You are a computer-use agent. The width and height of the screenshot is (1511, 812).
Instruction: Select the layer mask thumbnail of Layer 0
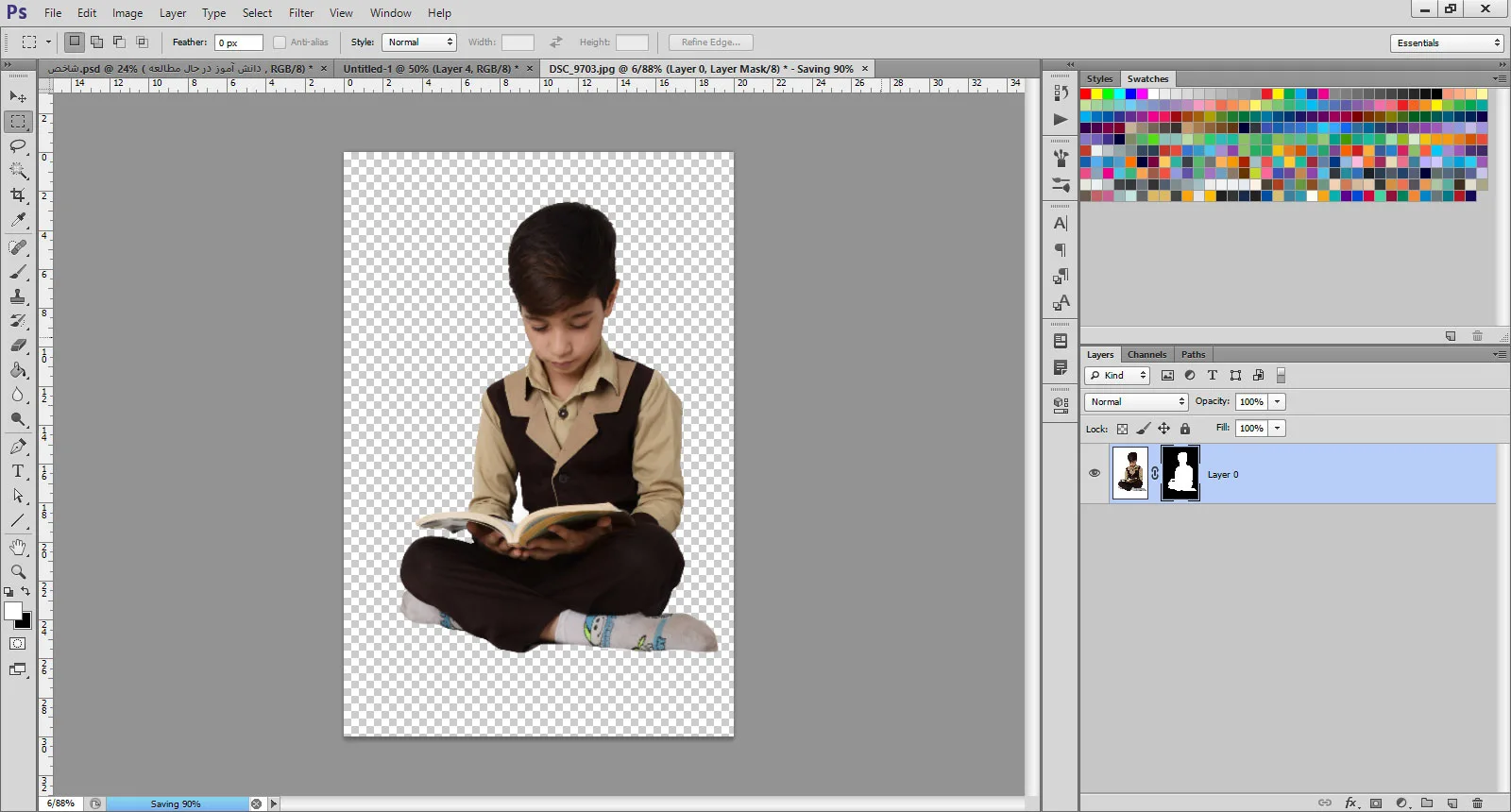click(1180, 473)
